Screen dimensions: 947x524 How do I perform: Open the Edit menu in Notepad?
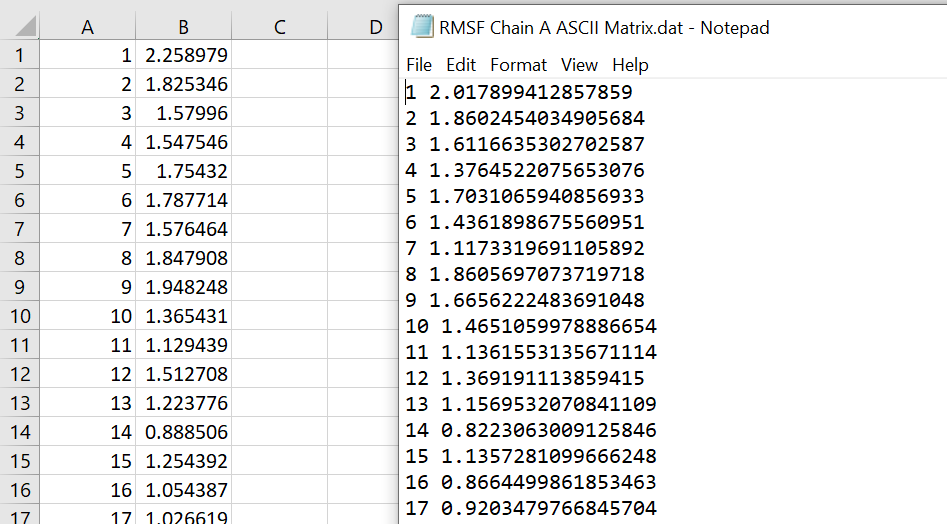pyautogui.click(x=461, y=65)
